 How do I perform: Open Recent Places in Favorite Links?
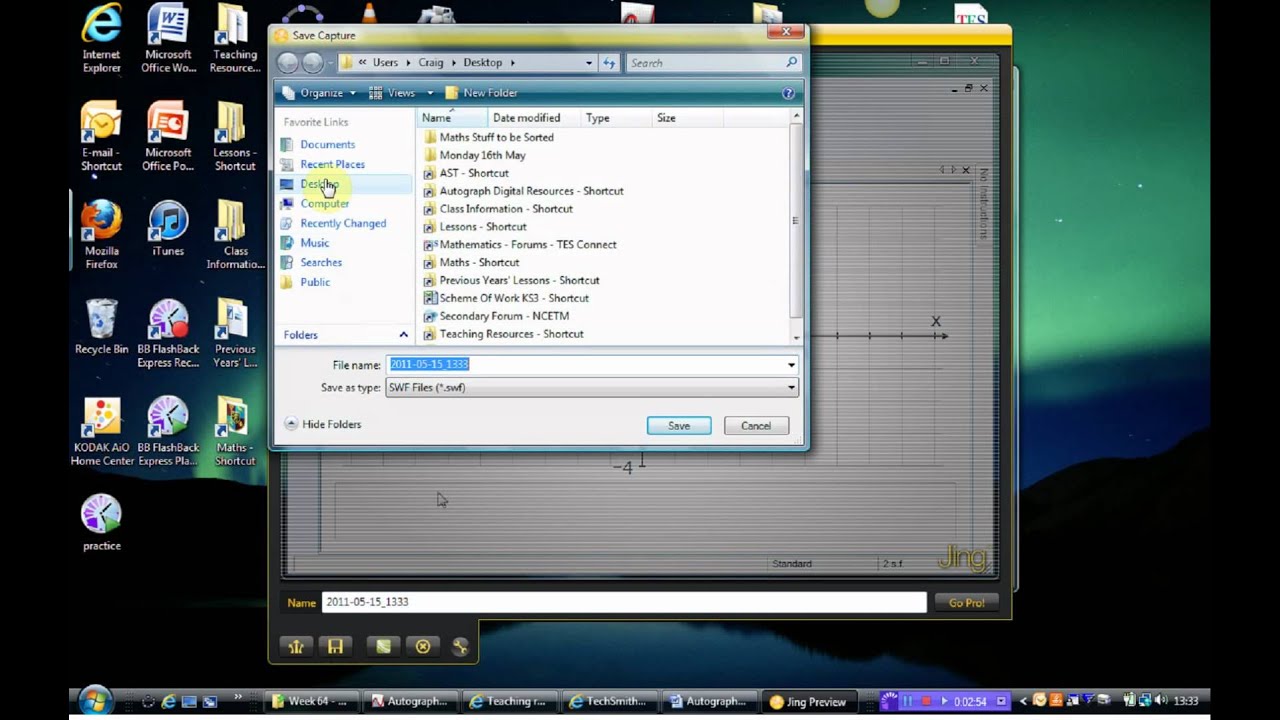(x=332, y=164)
